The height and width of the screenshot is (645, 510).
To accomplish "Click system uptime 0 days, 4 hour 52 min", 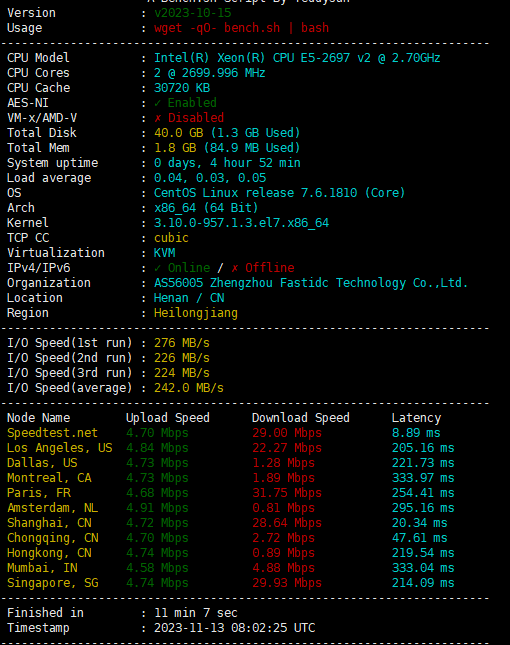I will pyautogui.click(x=227, y=163).
